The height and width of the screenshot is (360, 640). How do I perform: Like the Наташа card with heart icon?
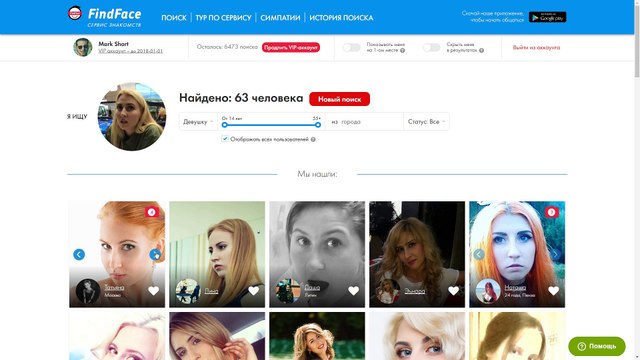click(x=553, y=291)
